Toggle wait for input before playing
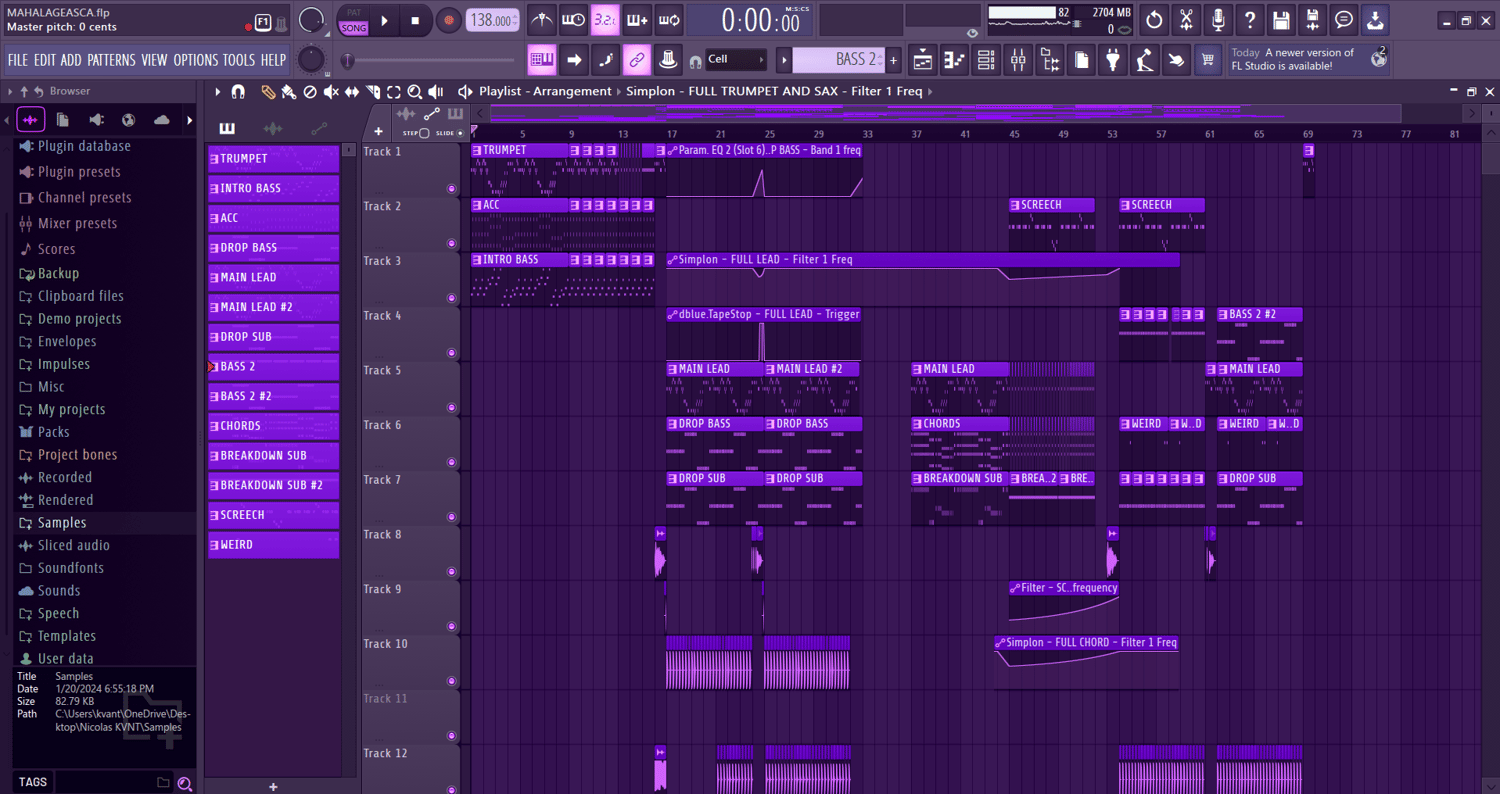The height and width of the screenshot is (794, 1500). click(573, 20)
